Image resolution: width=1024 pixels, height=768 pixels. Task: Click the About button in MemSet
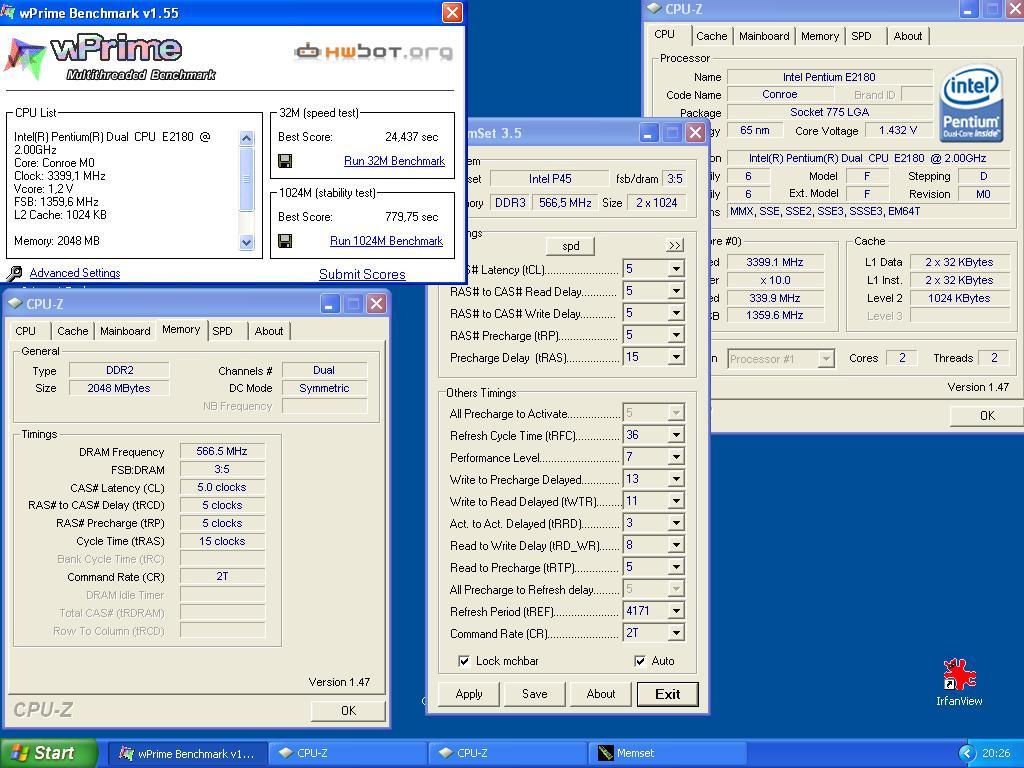tap(600, 694)
